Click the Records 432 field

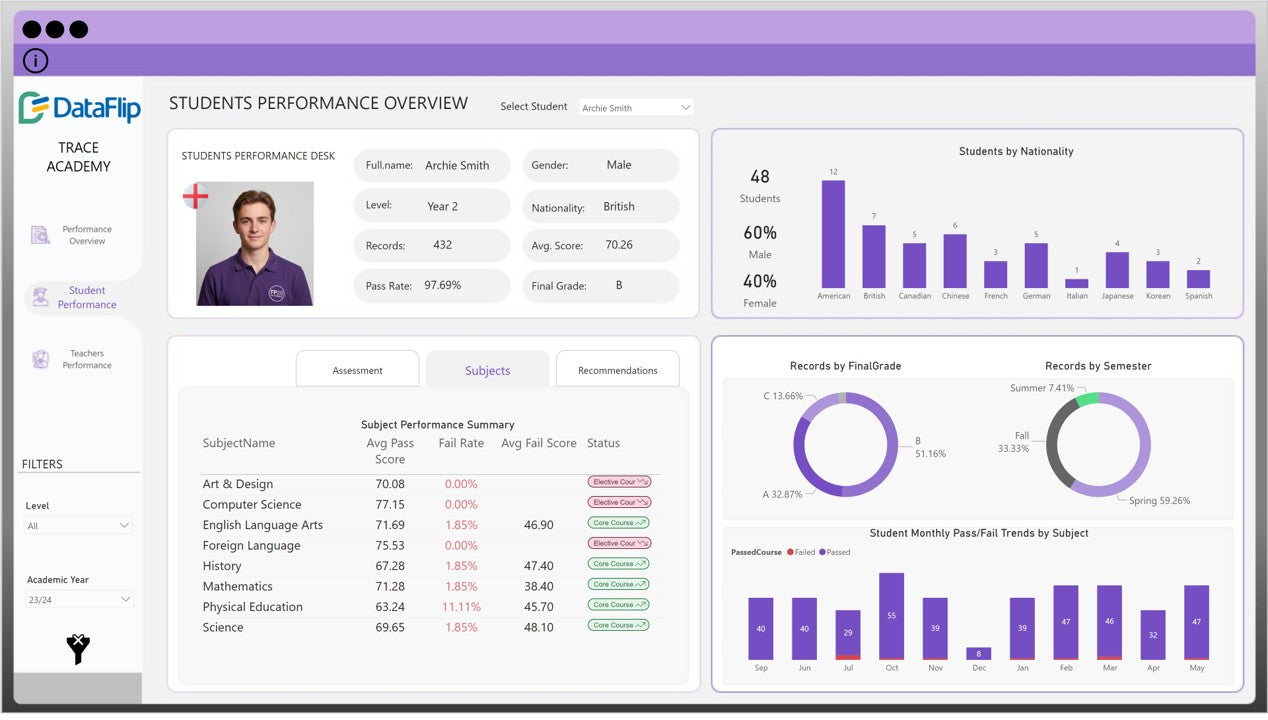click(432, 245)
